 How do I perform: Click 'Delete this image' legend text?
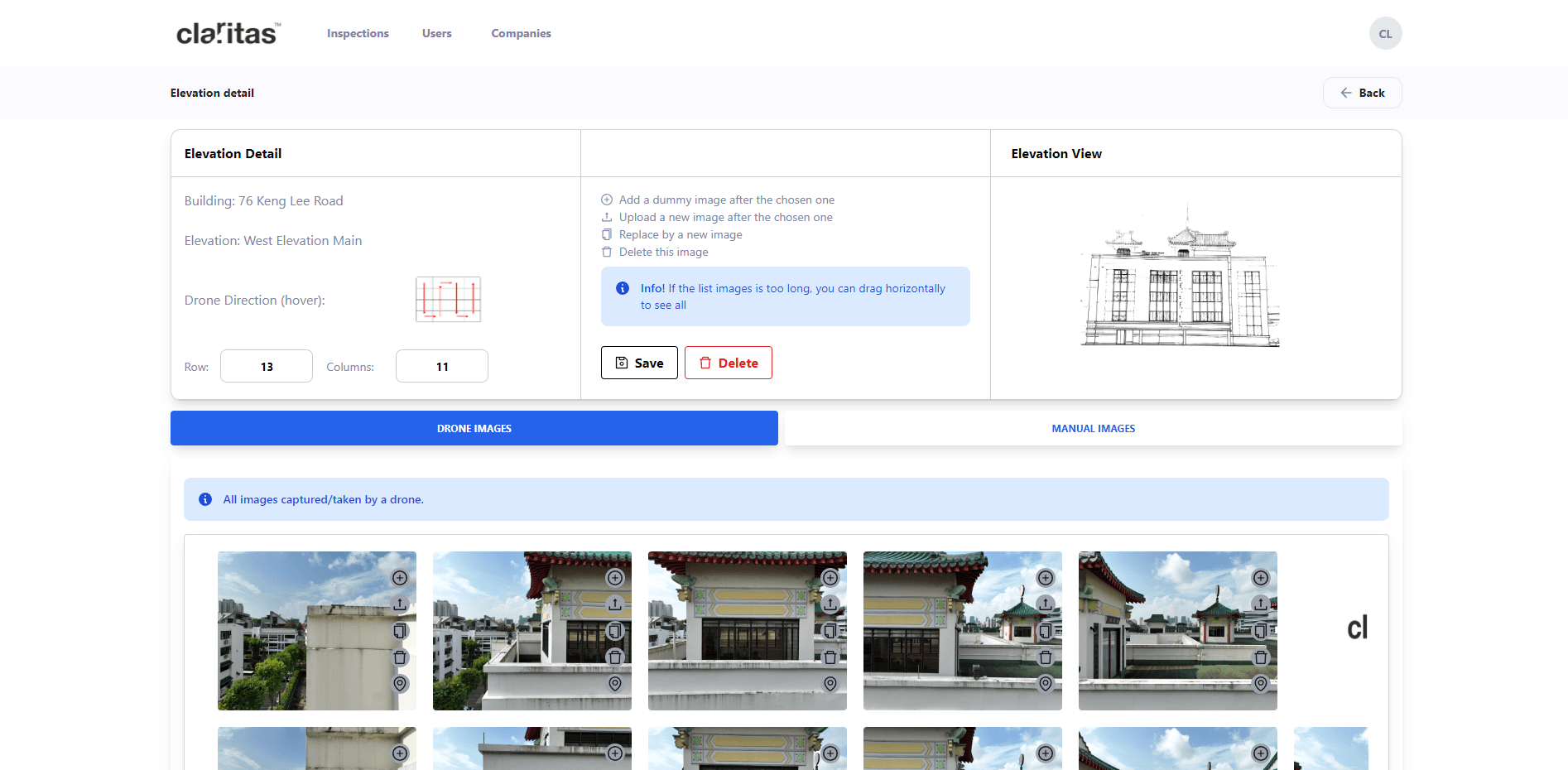[664, 252]
